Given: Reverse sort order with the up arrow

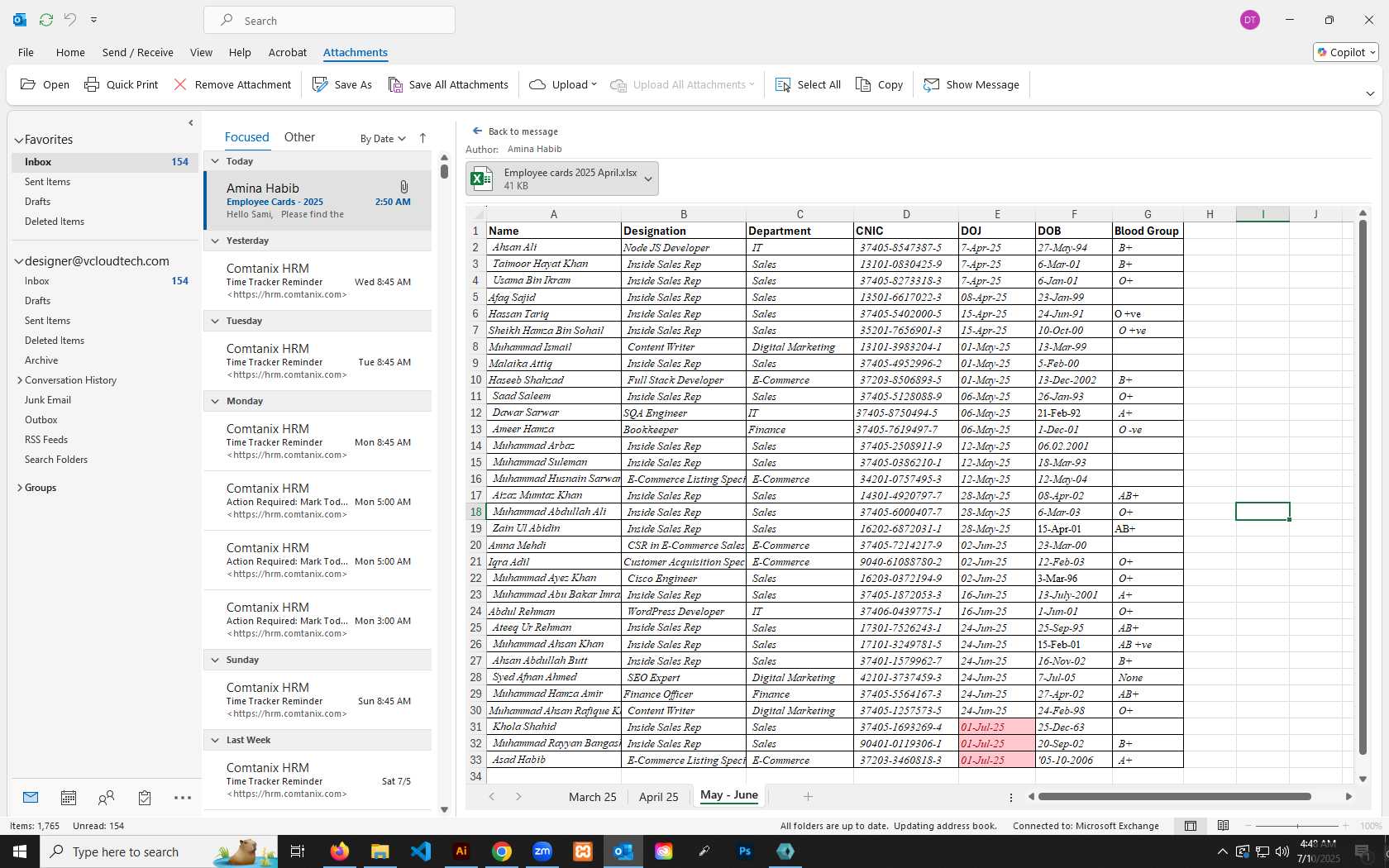Looking at the screenshot, I should tap(422, 138).
